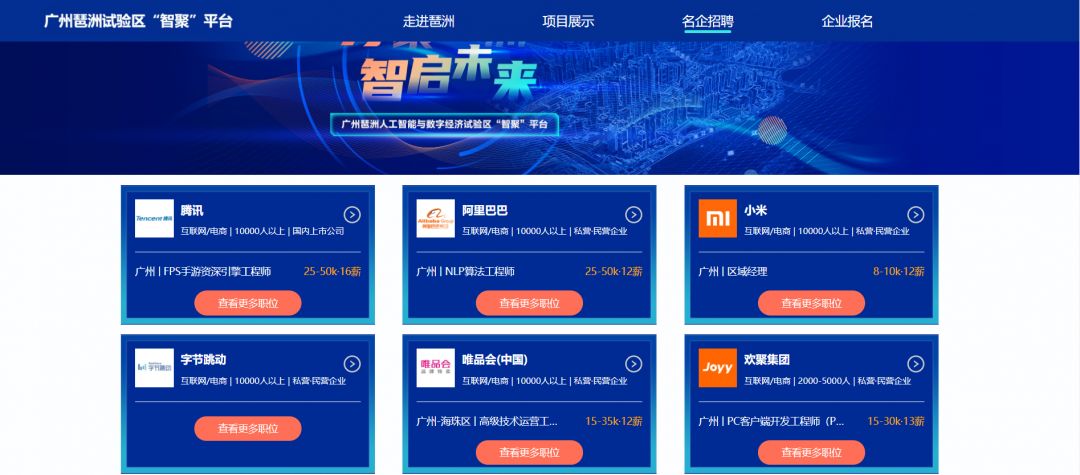Click the 智启未来 banner image
The width and height of the screenshot is (1080, 475).
pos(540,107)
